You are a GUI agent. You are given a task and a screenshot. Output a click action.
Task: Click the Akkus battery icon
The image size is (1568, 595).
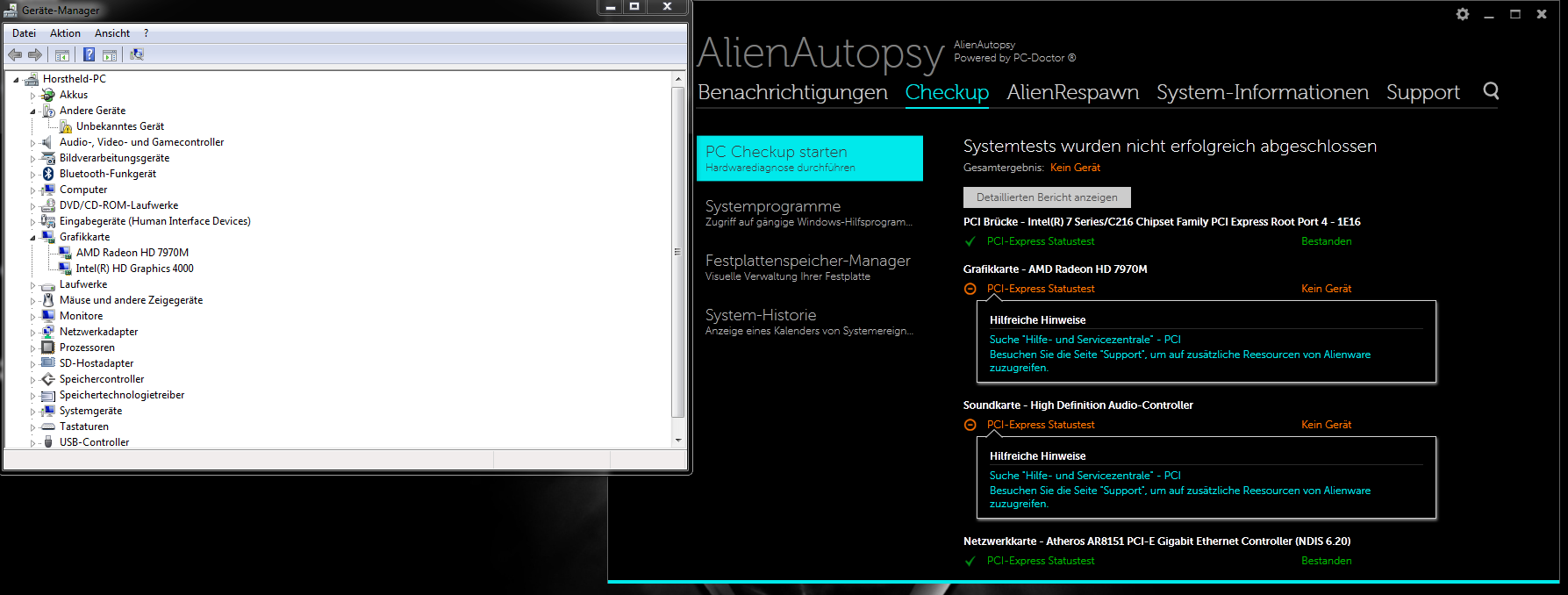coord(48,95)
